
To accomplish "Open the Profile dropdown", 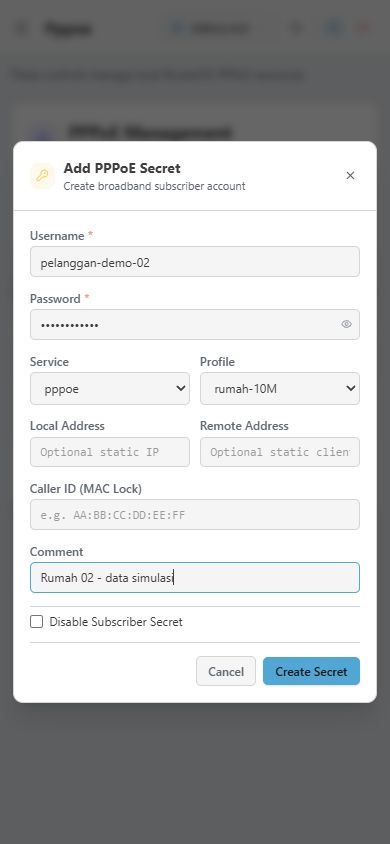I will point(280,389).
